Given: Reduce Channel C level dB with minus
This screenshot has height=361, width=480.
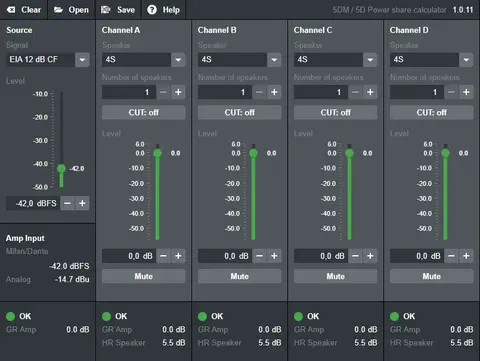Looking at the screenshot, I should pos(355,256).
